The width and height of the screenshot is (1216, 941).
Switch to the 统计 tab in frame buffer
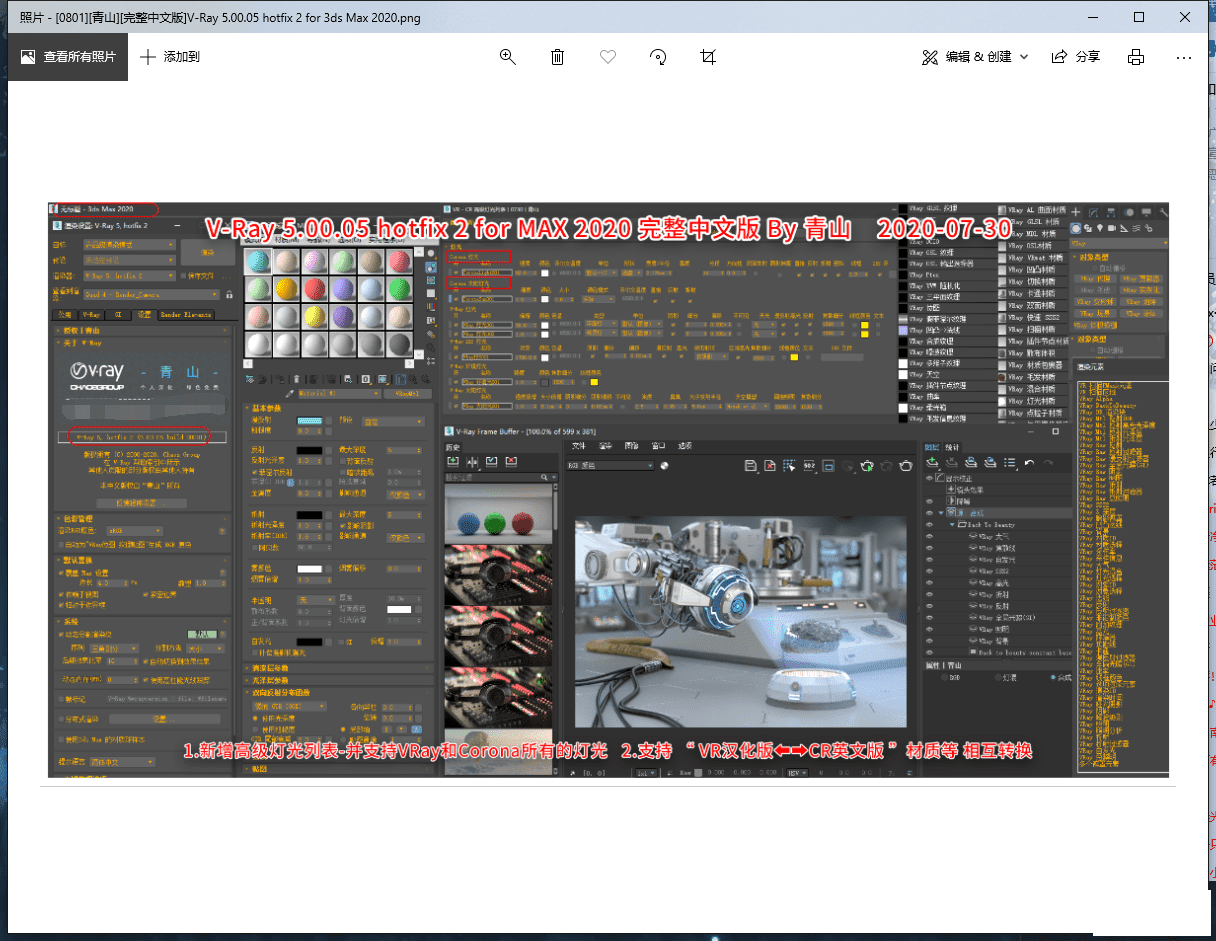coord(951,447)
